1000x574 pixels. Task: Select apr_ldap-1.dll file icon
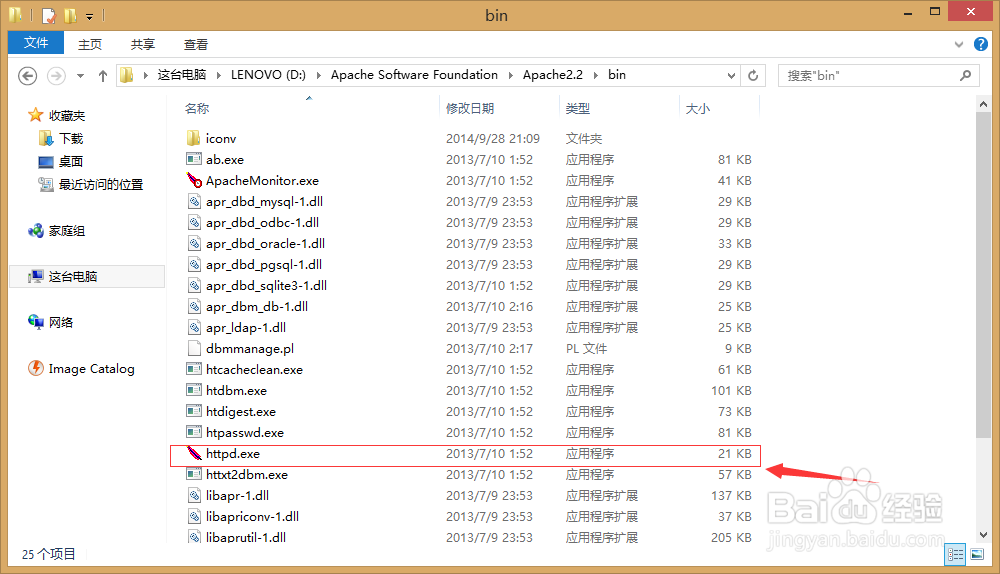tap(194, 328)
